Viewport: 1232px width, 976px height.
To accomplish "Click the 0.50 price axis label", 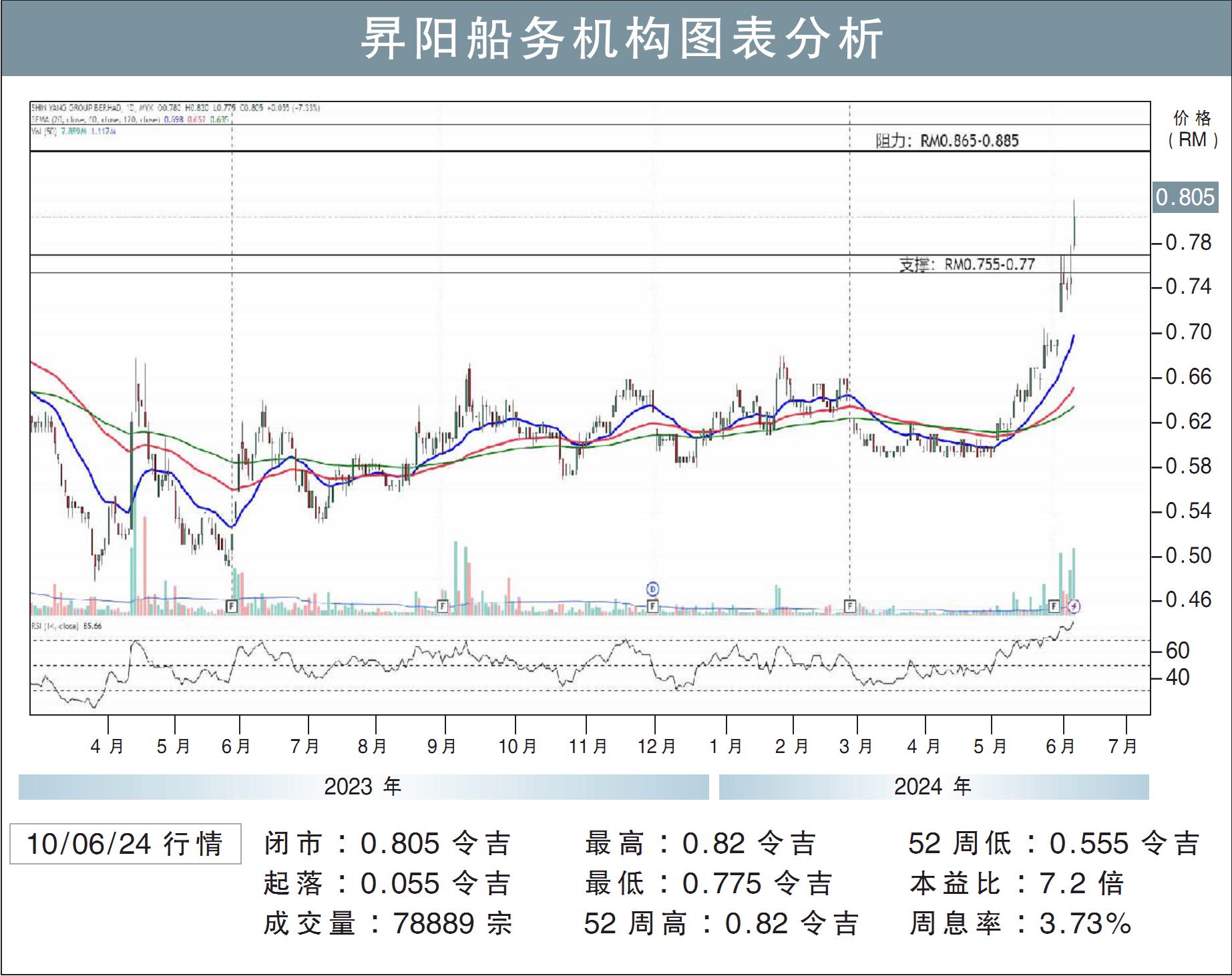I will coord(1189,555).
